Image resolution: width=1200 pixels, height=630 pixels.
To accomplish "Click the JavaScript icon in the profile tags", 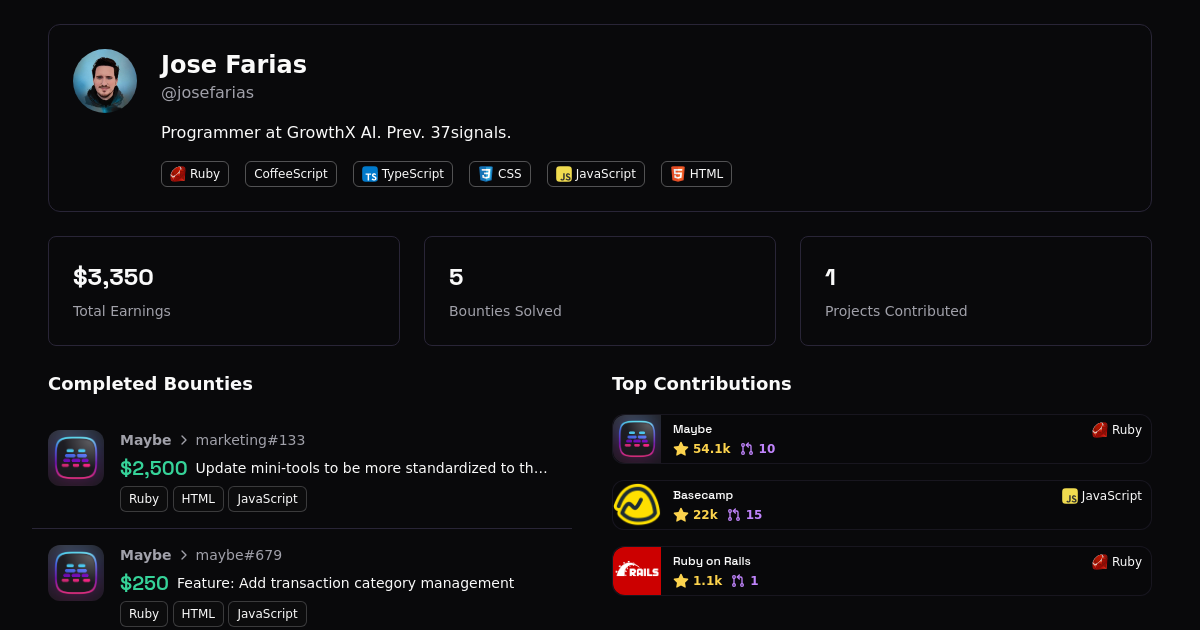I will coord(564,174).
